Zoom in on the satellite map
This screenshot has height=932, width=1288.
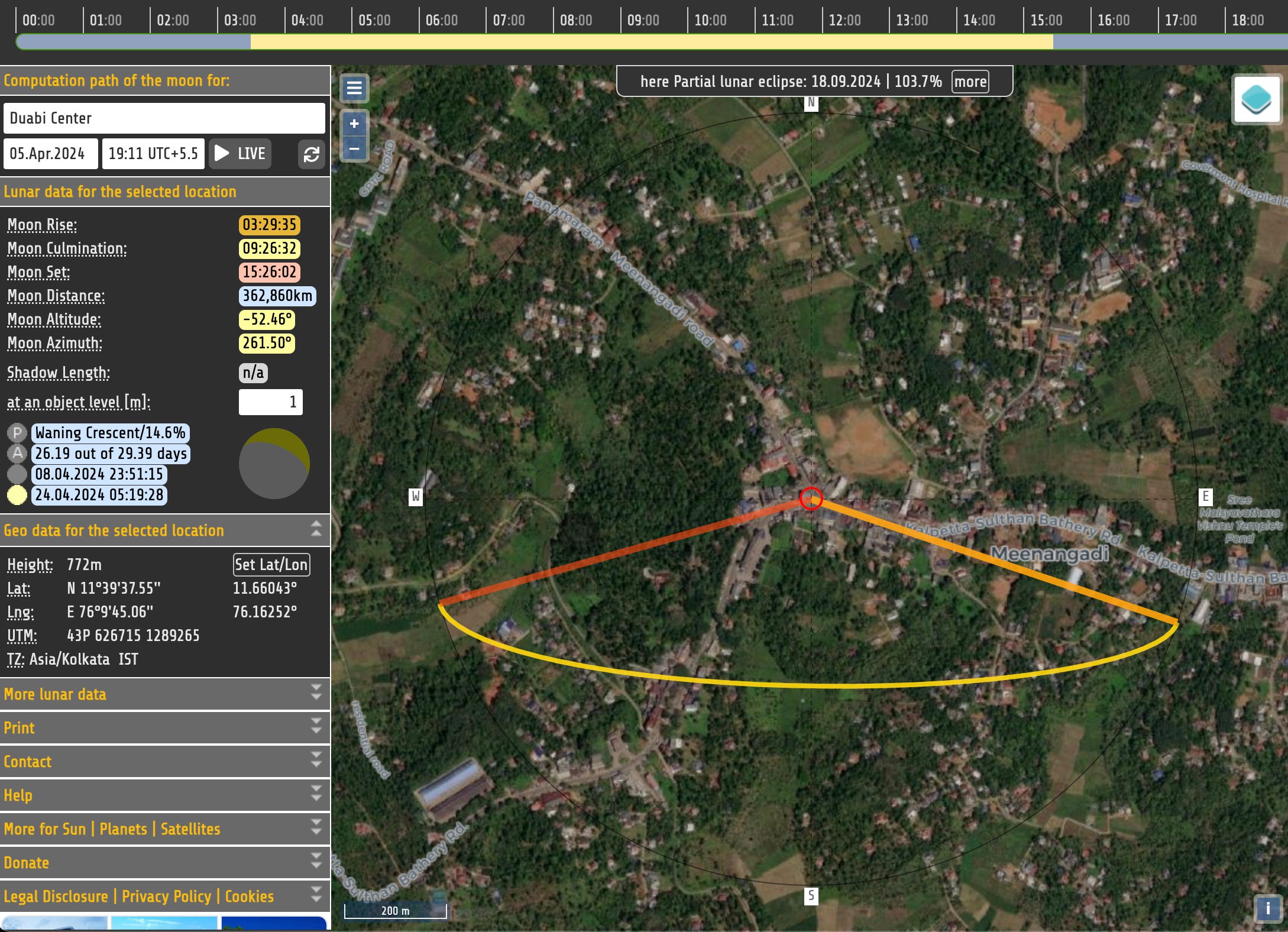(354, 124)
